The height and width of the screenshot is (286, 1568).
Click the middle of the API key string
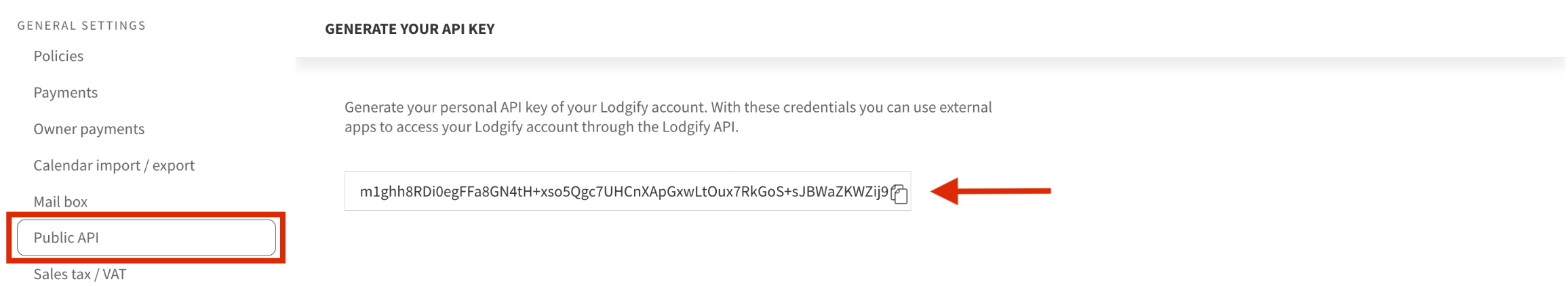click(x=624, y=192)
